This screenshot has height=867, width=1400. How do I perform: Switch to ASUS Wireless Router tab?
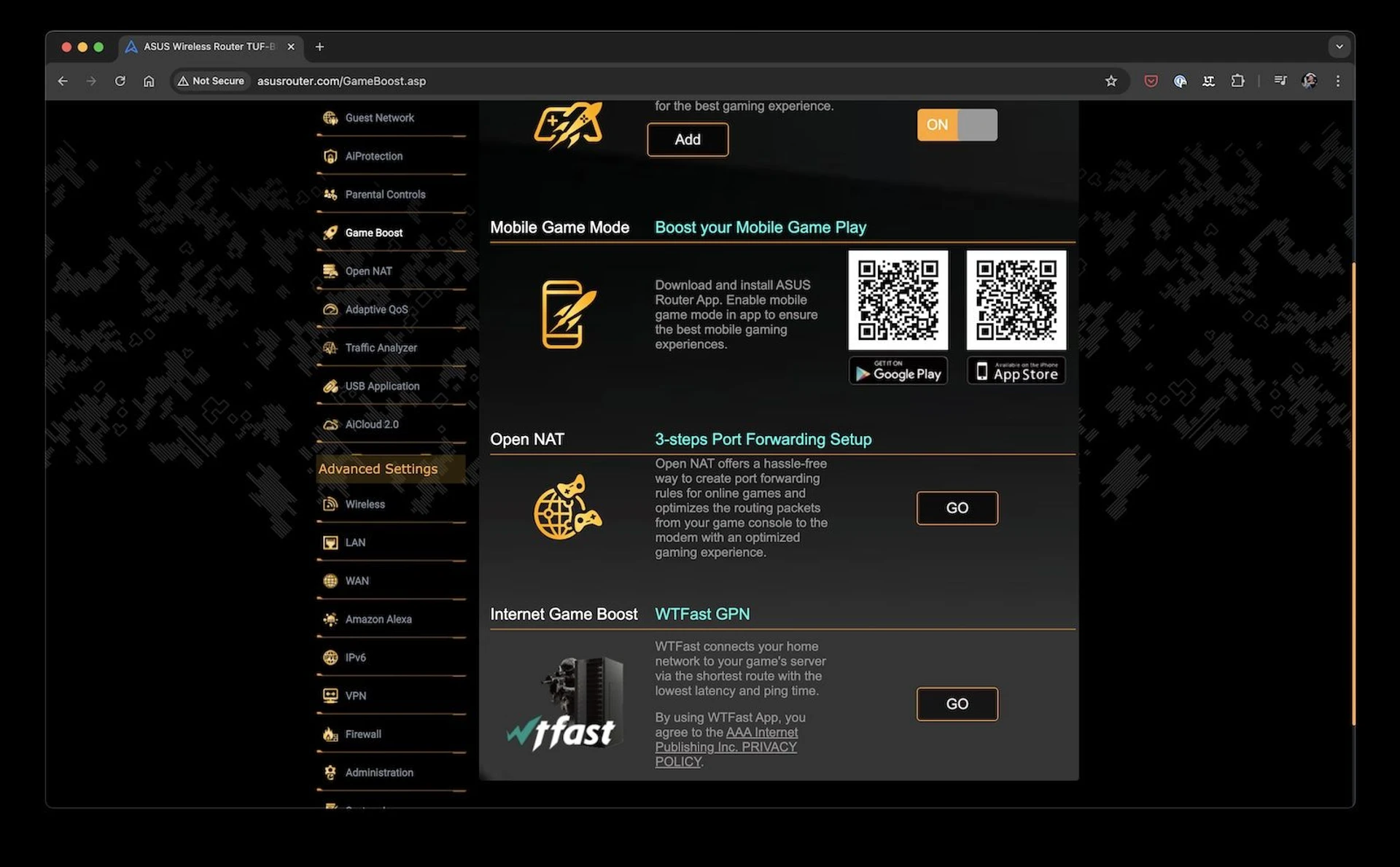click(x=210, y=47)
